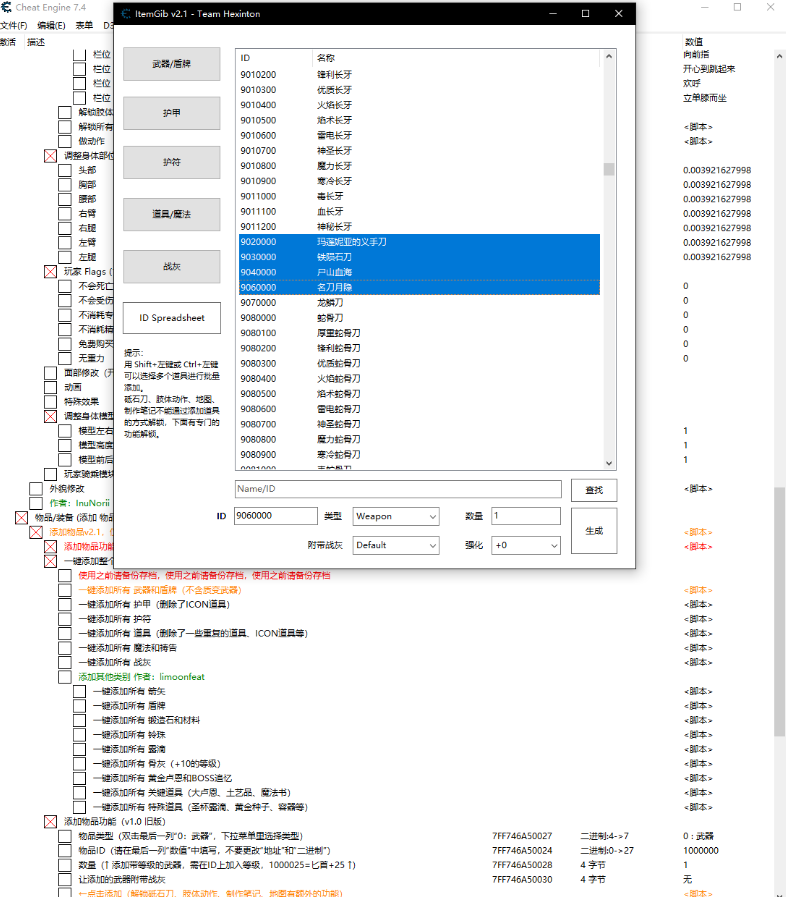Toggle the 一键添加所有 护符 checkbox
786x897 pixels.
pyautogui.click(x=65, y=619)
